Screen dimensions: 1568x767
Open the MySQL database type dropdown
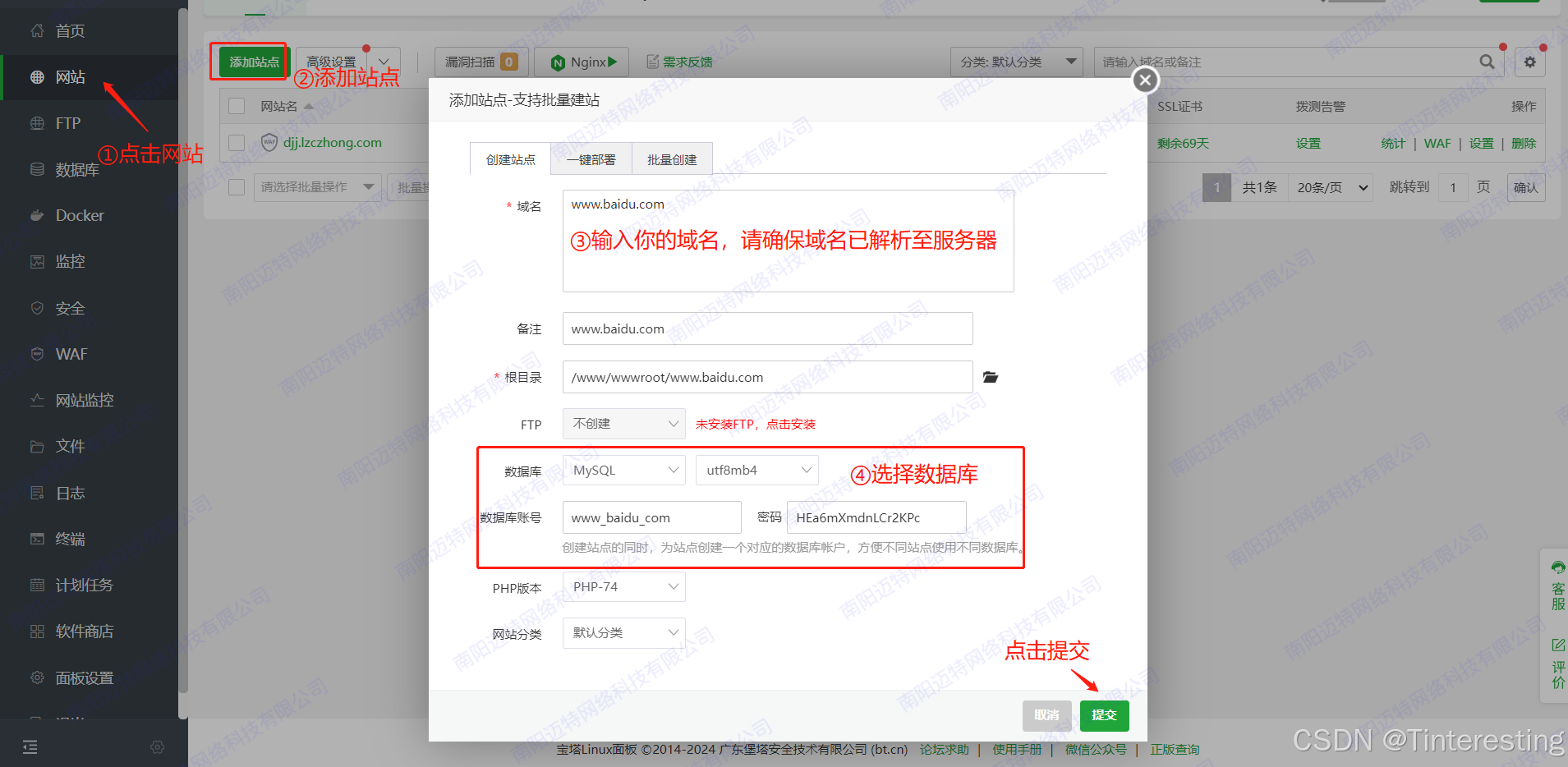623,469
